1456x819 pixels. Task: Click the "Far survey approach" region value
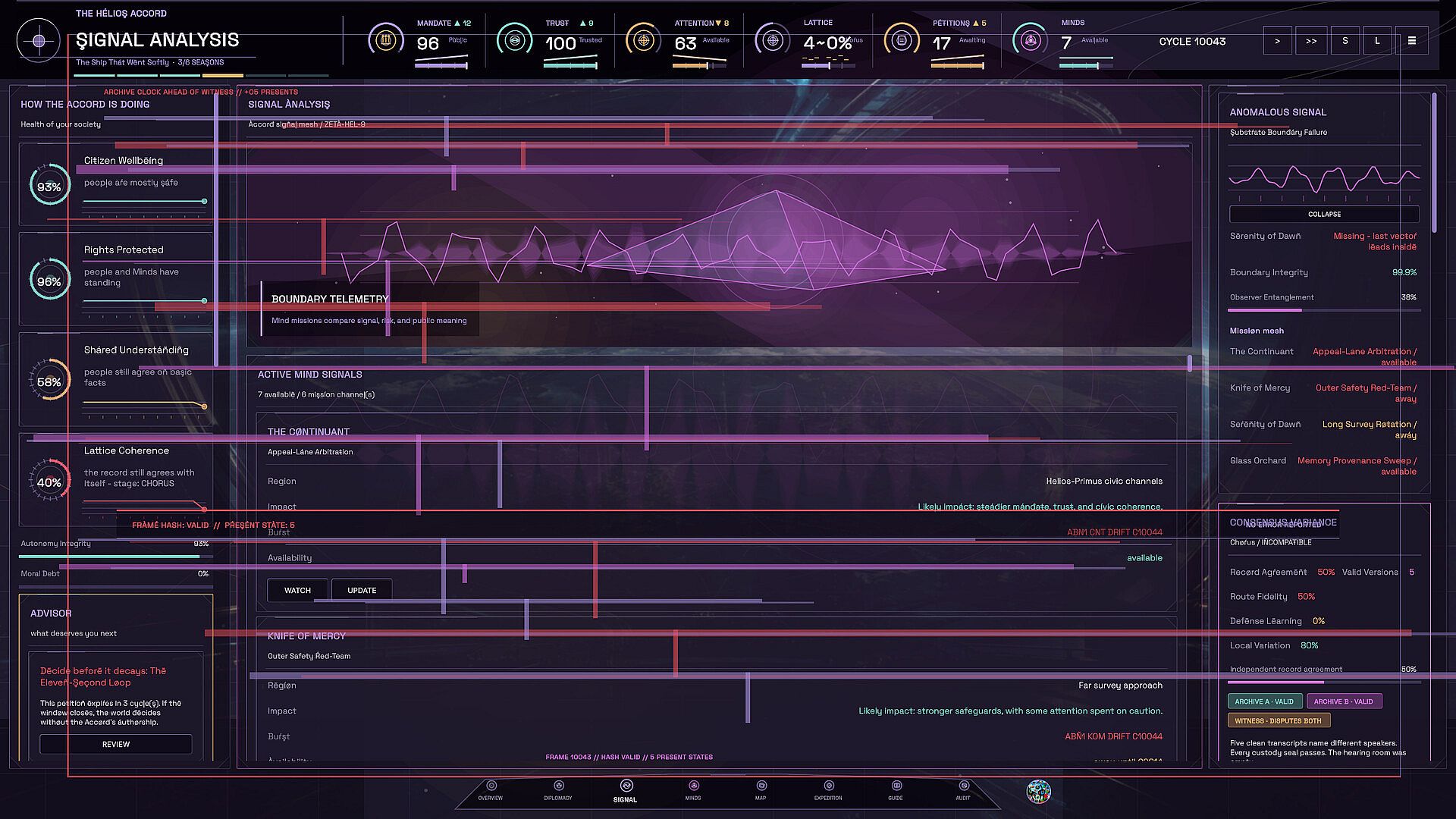1120,686
